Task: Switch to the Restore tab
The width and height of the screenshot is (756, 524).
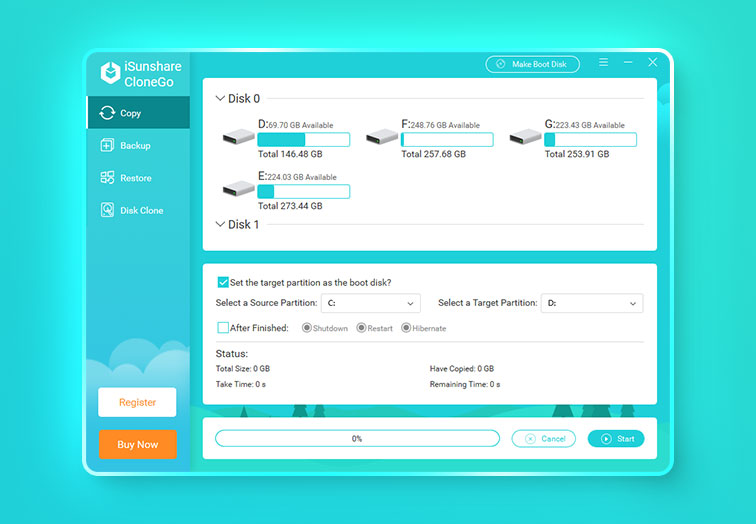Action: coord(138,178)
